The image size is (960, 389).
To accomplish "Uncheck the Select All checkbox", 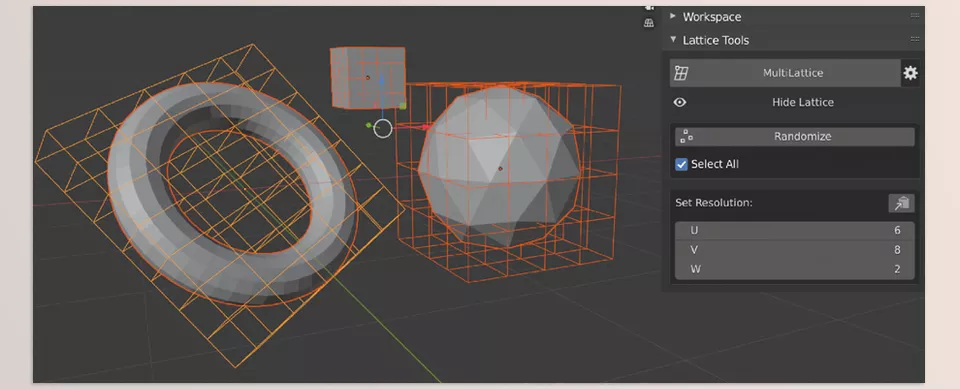I will [x=681, y=164].
